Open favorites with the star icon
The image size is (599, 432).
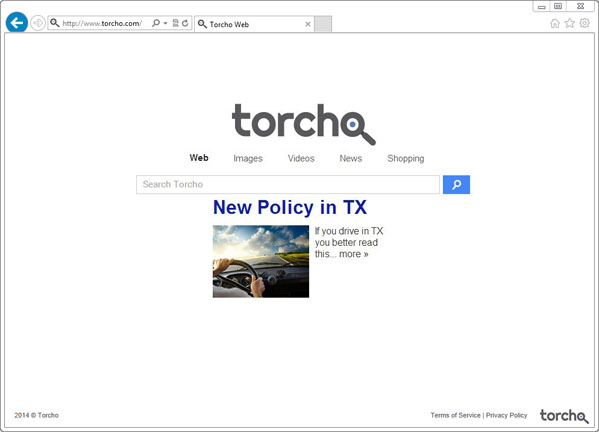tap(570, 23)
